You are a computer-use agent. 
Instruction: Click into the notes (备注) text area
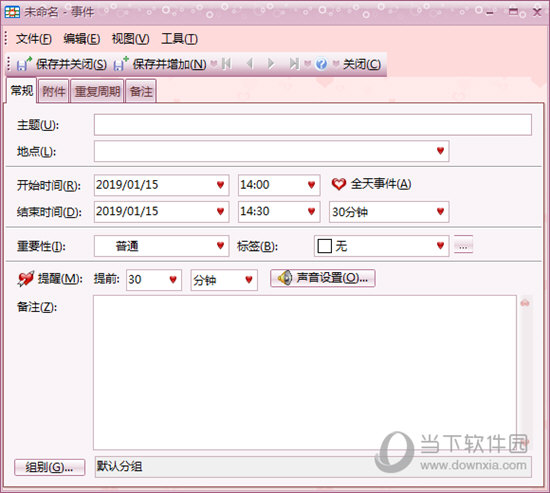pyautogui.click(x=304, y=372)
